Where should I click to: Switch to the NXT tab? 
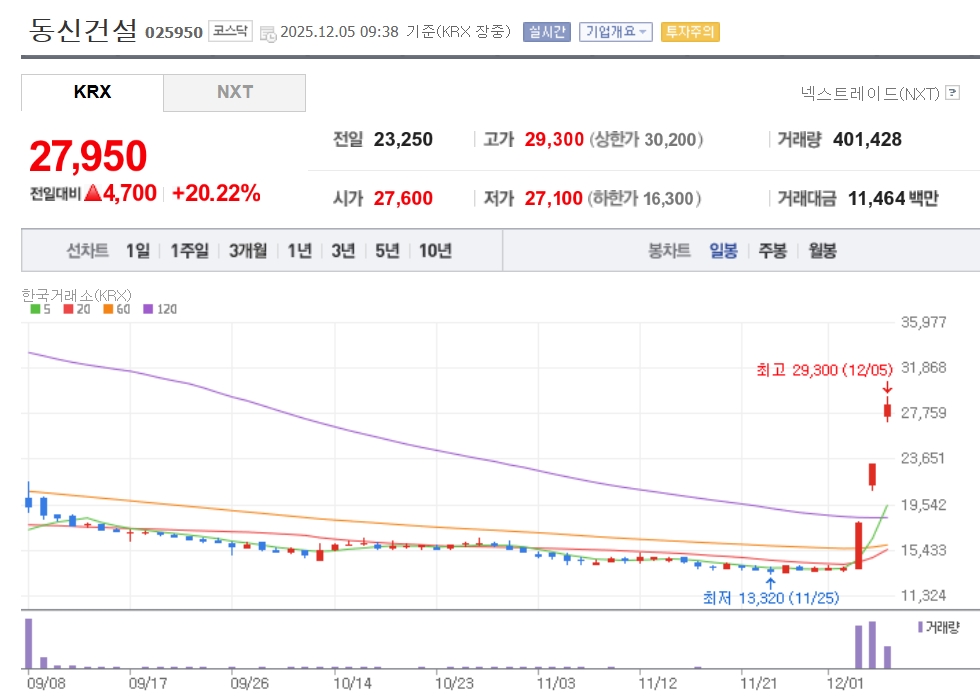[x=235, y=92]
